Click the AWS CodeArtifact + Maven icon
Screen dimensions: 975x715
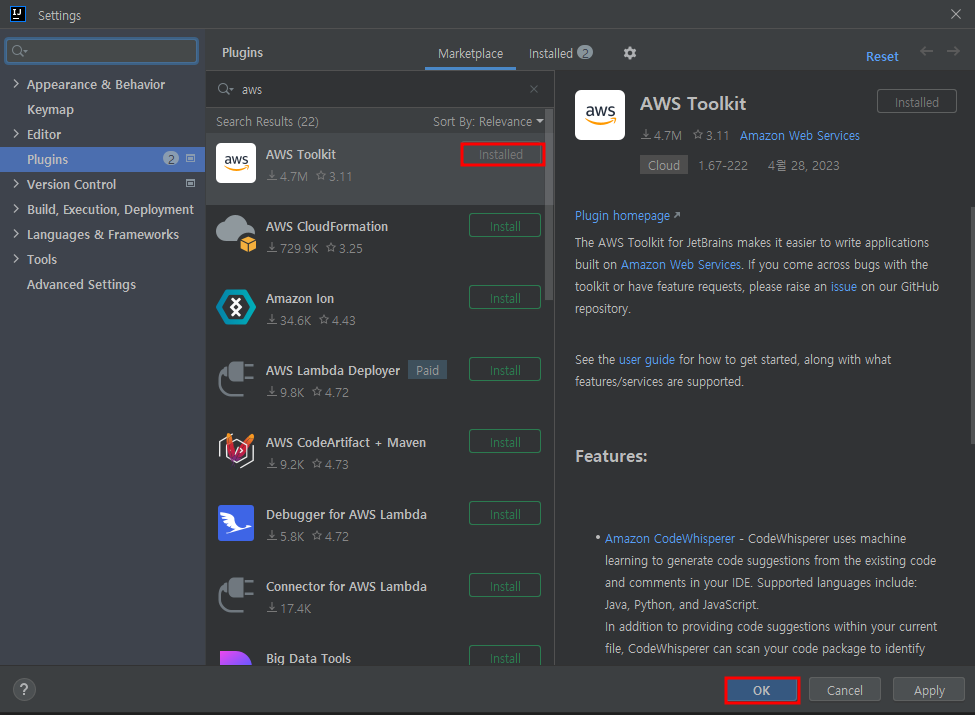(236, 451)
